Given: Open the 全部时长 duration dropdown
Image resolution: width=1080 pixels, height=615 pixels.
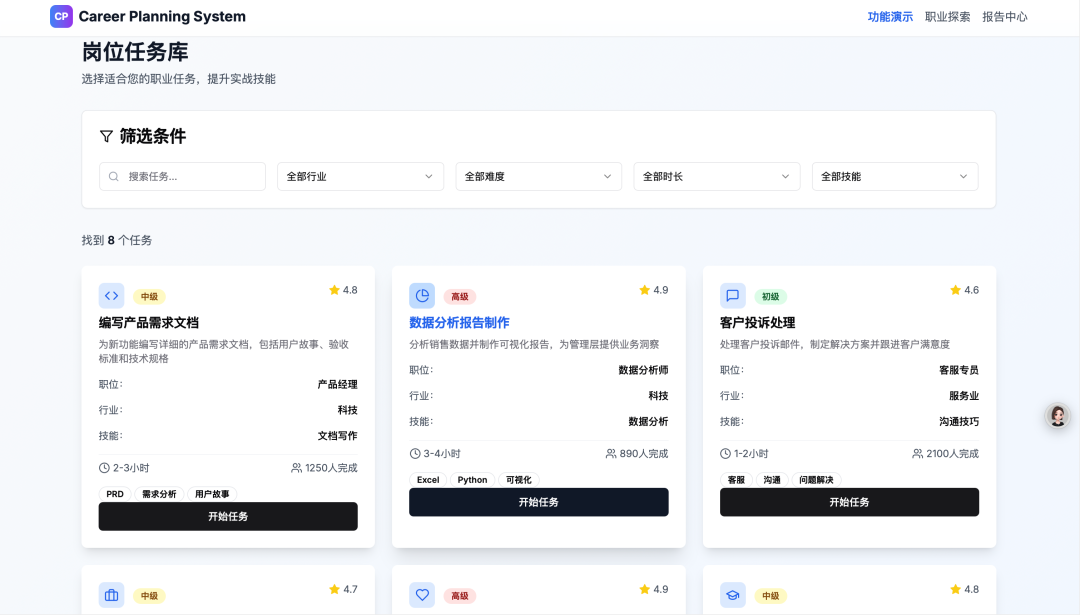Looking at the screenshot, I should (716, 176).
